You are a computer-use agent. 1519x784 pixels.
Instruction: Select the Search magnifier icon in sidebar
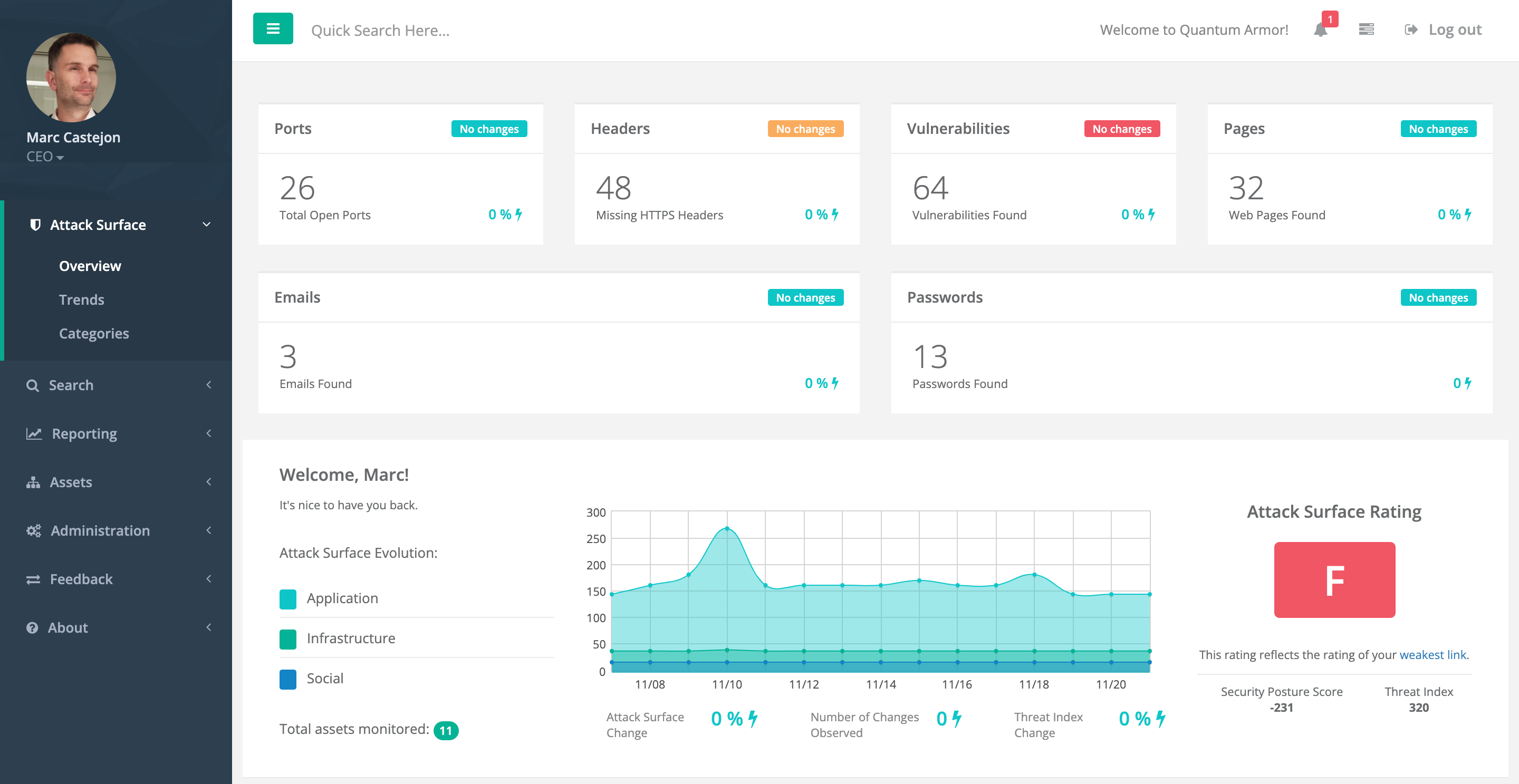(33, 385)
